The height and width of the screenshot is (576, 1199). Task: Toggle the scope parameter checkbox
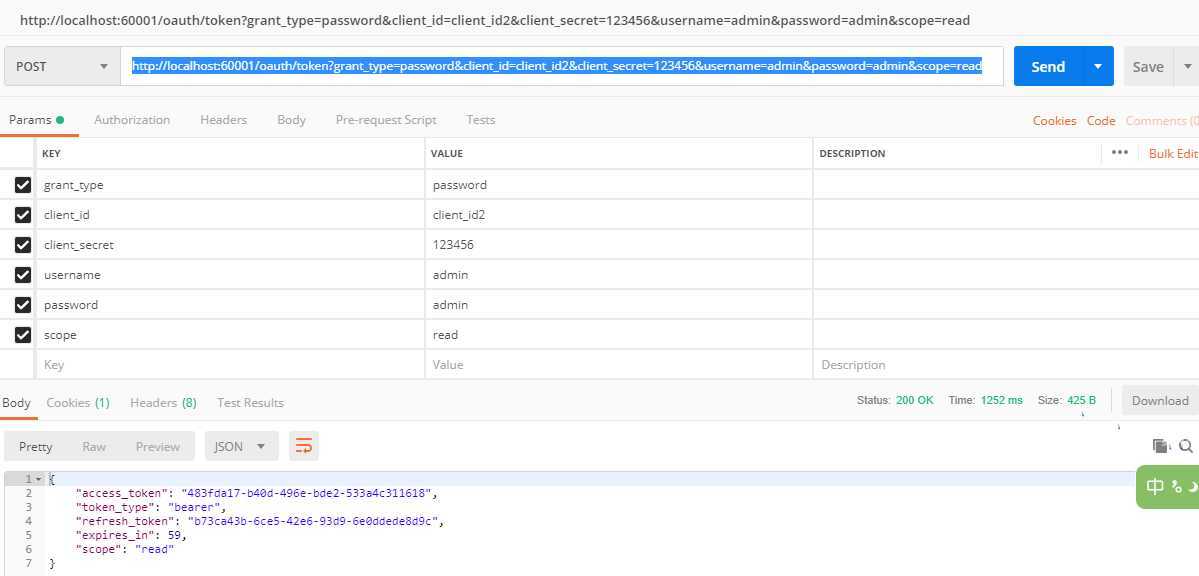23,334
